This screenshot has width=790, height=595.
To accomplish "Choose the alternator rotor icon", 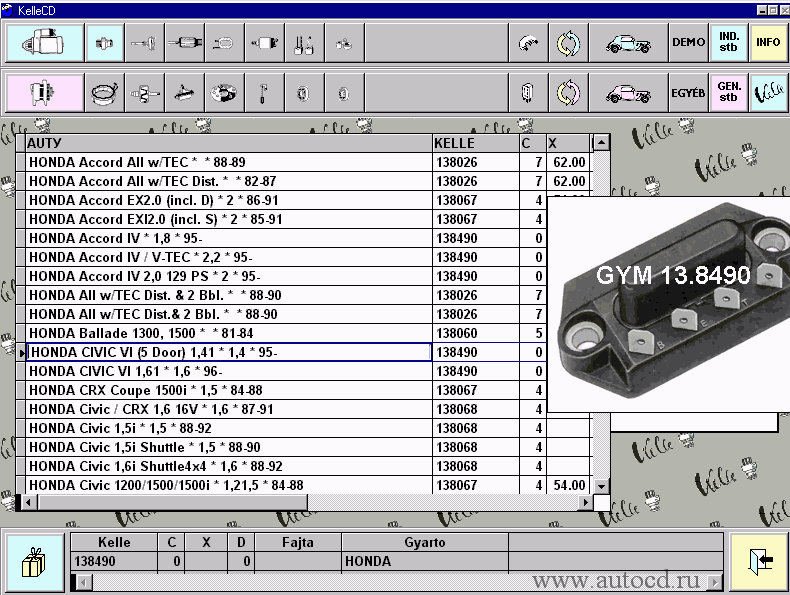I will pyautogui.click(x=145, y=93).
